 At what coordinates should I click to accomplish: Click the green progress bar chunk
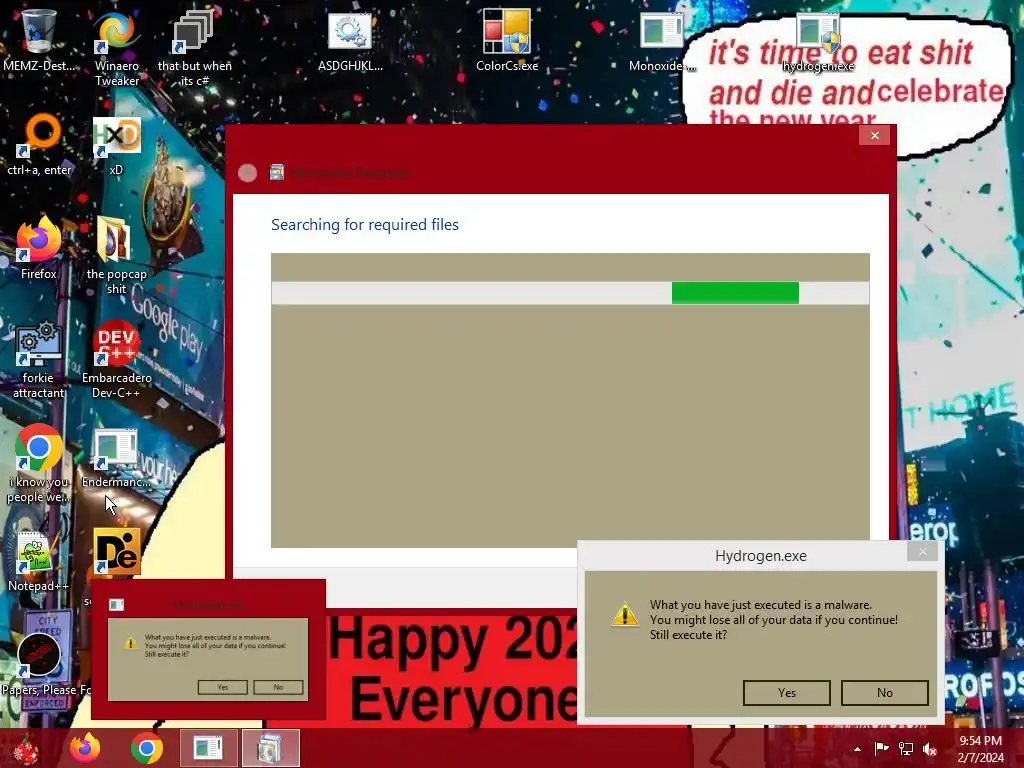735,293
